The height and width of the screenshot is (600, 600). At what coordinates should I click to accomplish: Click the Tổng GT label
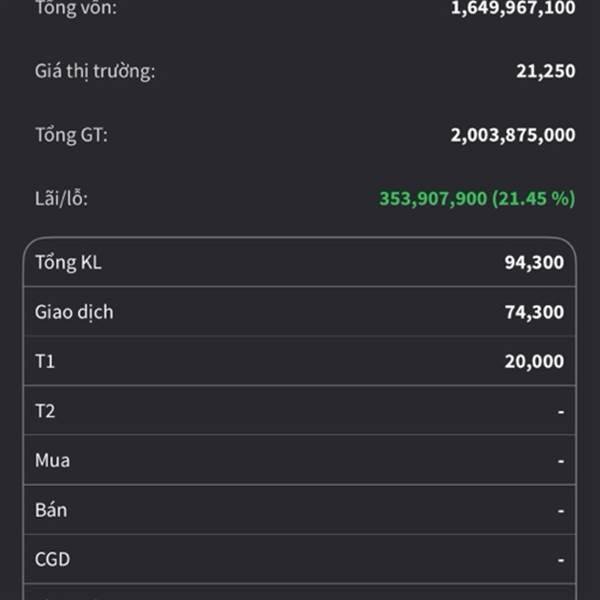pyautogui.click(x=71, y=134)
